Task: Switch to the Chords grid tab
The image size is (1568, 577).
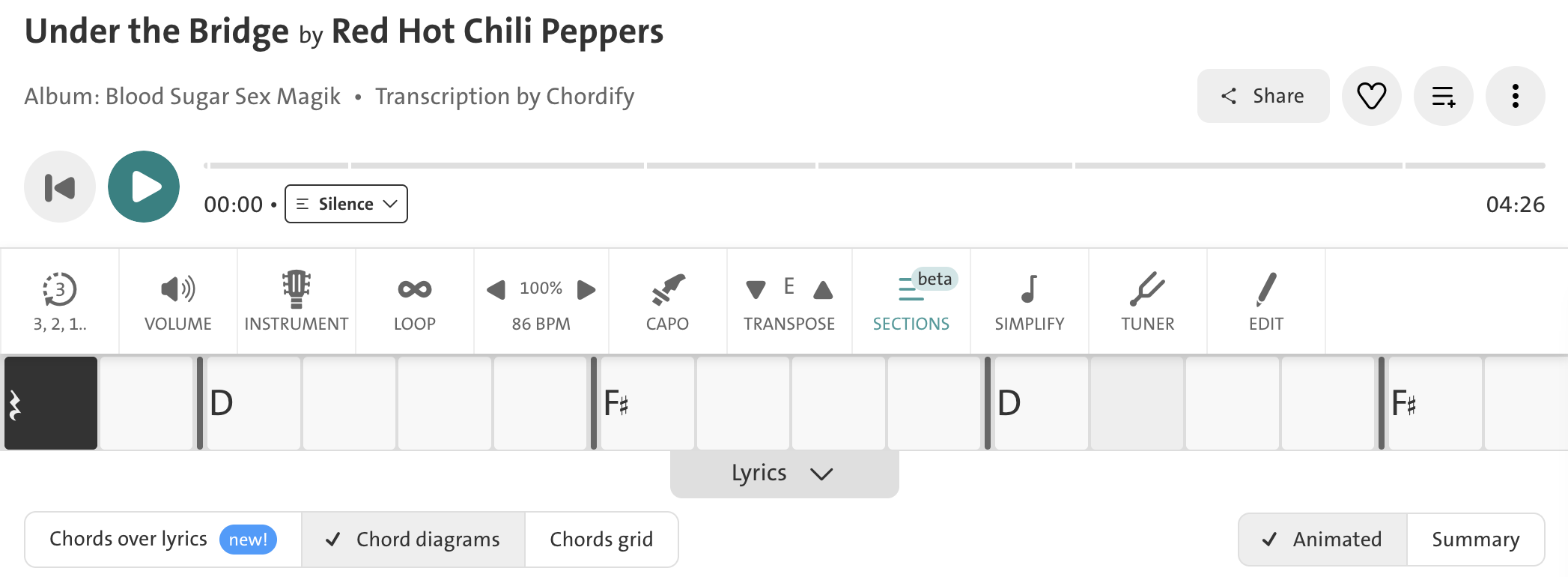Action: (x=601, y=540)
